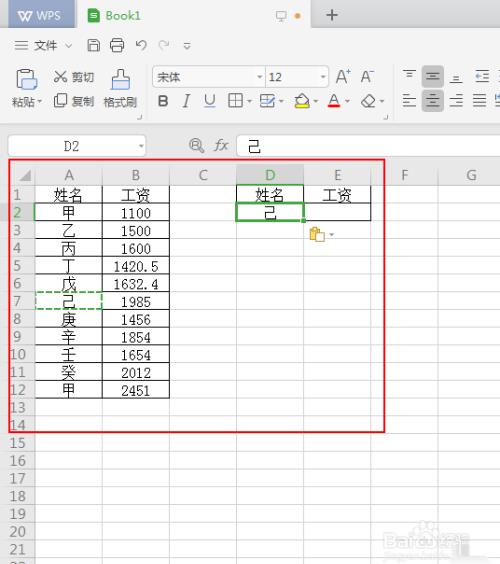Toggle Italic formatting
Viewport: 500px width, 564px height.
tap(186, 101)
